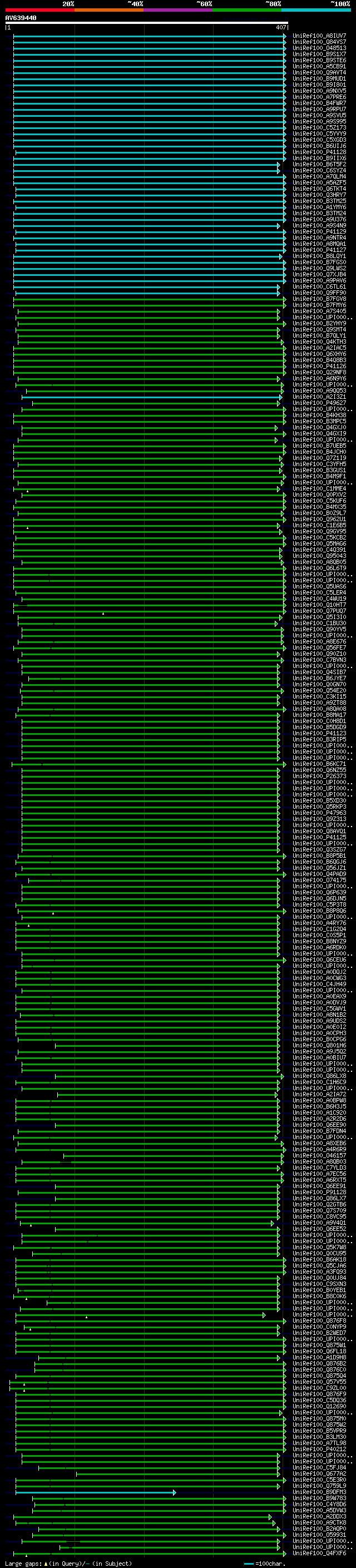
Task: Select label UniRef100_Q12690
Action: [319, 1406]
